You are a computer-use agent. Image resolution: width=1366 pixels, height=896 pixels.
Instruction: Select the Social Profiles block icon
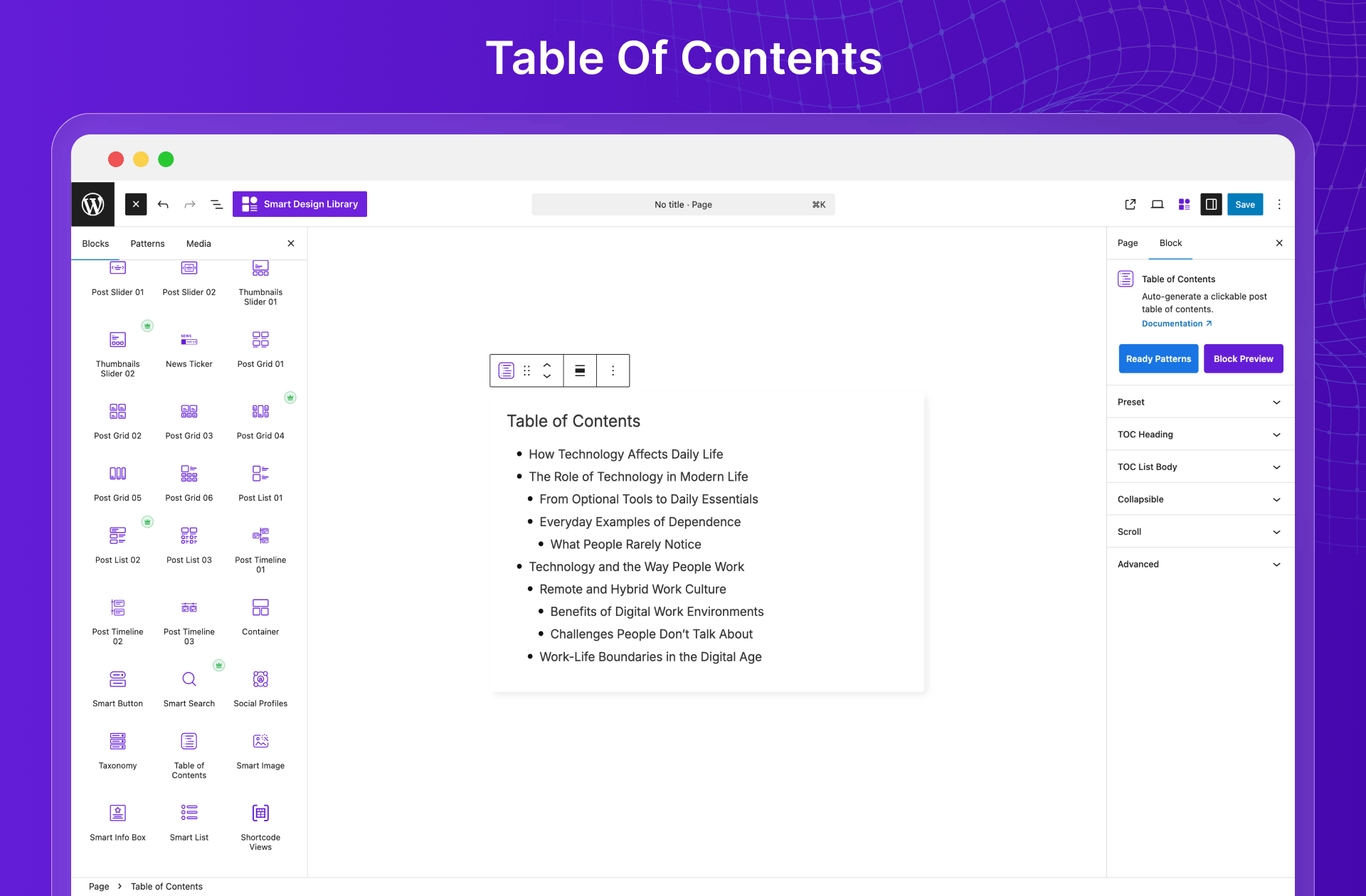260,679
